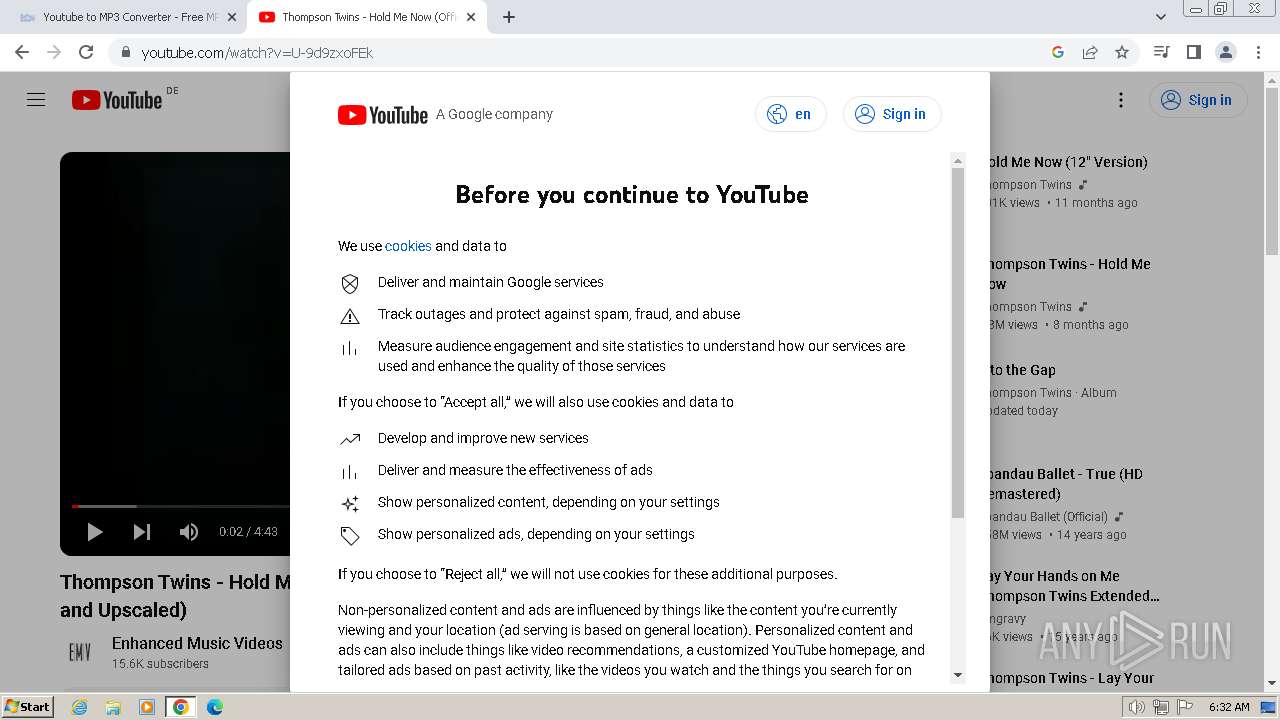
Task: Toggle the browser side panel
Action: (x=1193, y=52)
